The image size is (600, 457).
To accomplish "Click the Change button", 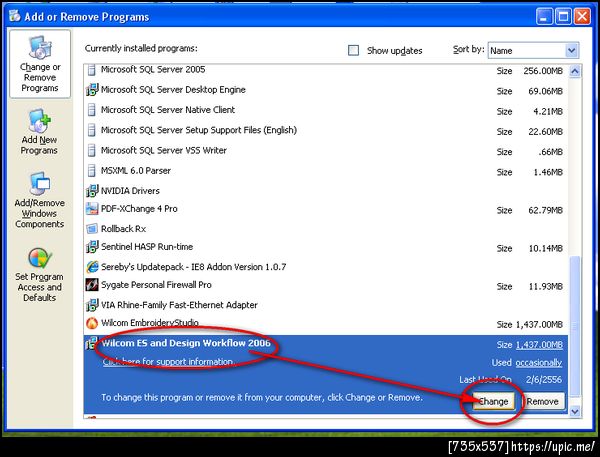I will (493, 402).
